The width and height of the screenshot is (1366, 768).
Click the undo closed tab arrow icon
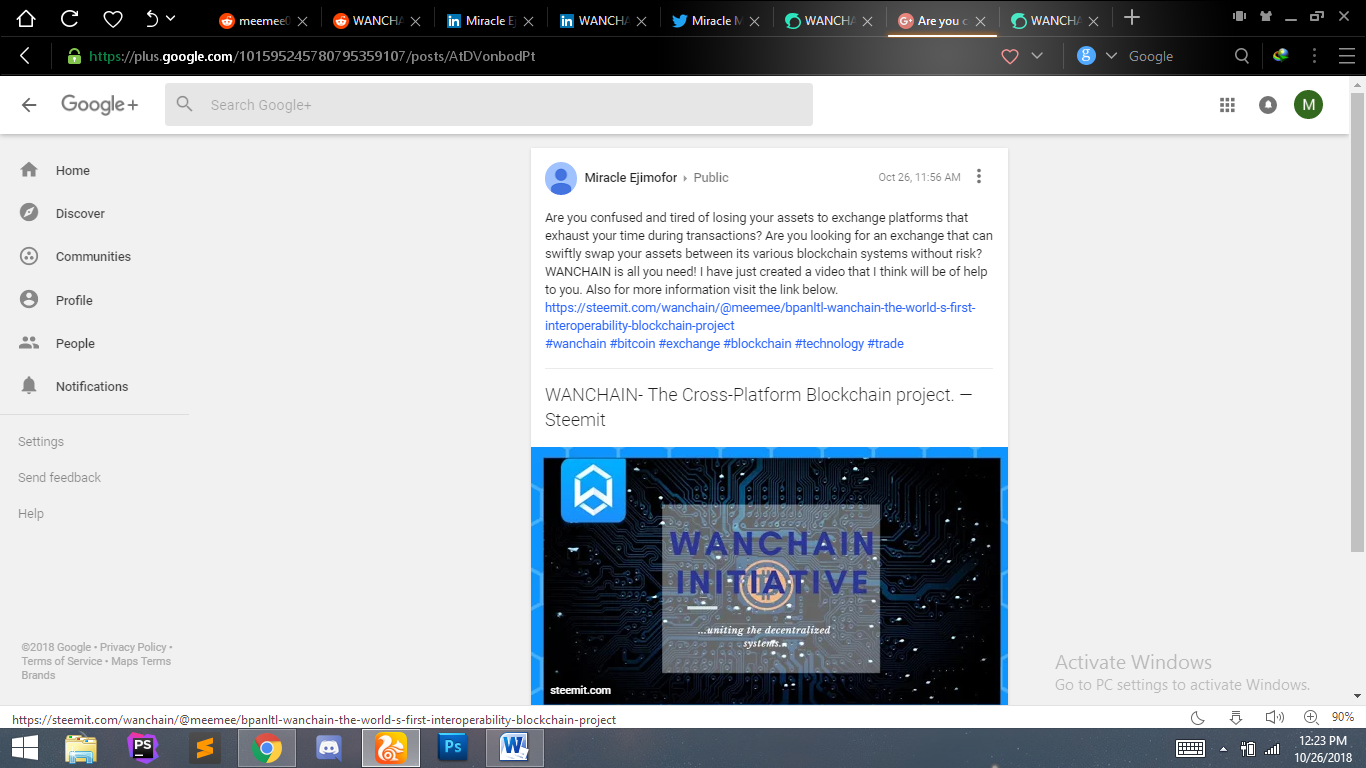152,18
